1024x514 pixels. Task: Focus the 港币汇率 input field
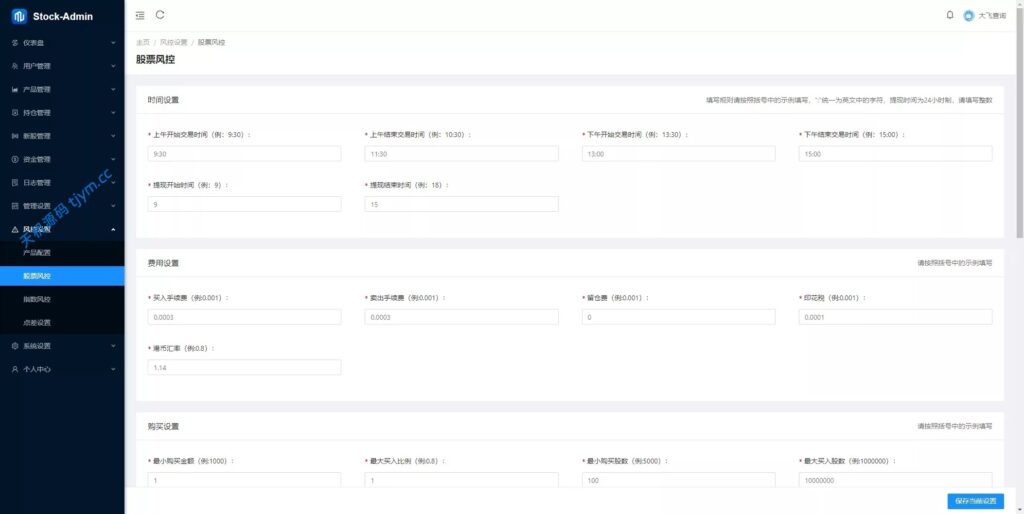pyautogui.click(x=244, y=368)
